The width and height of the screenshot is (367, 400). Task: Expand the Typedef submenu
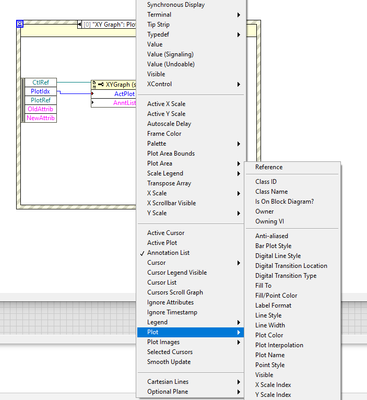click(x=191, y=35)
